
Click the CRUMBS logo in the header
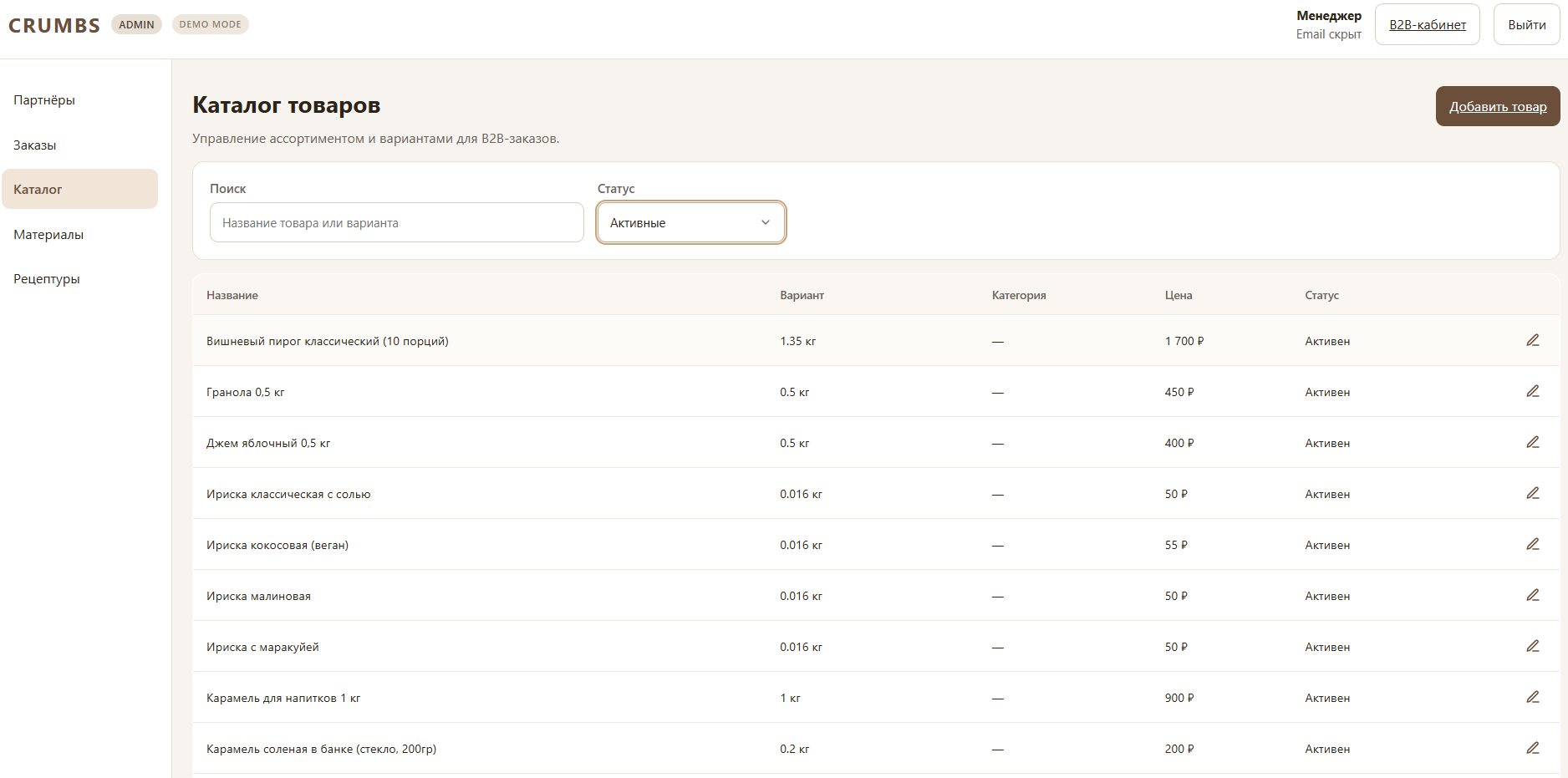[x=54, y=25]
